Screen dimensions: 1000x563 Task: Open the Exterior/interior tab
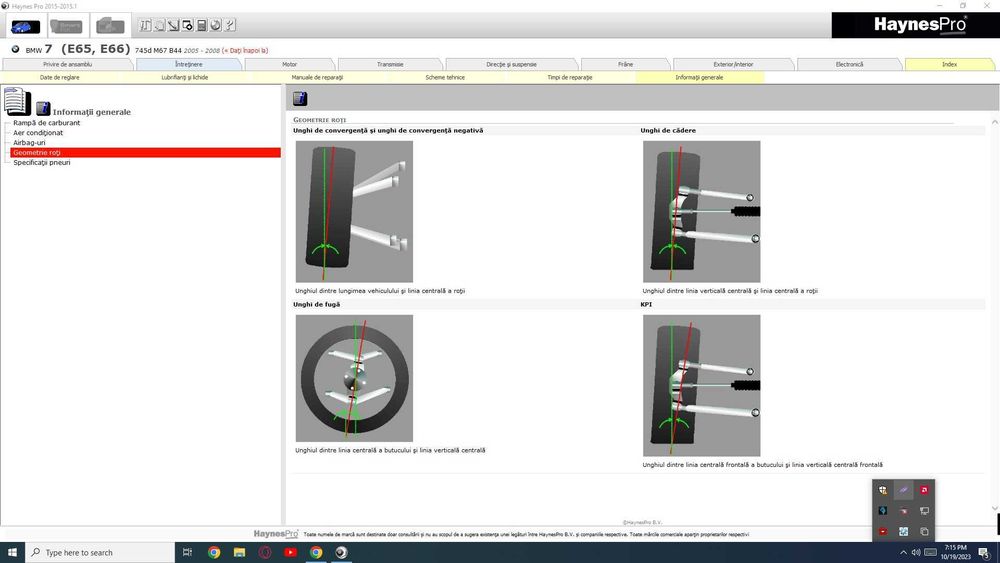(x=733, y=64)
